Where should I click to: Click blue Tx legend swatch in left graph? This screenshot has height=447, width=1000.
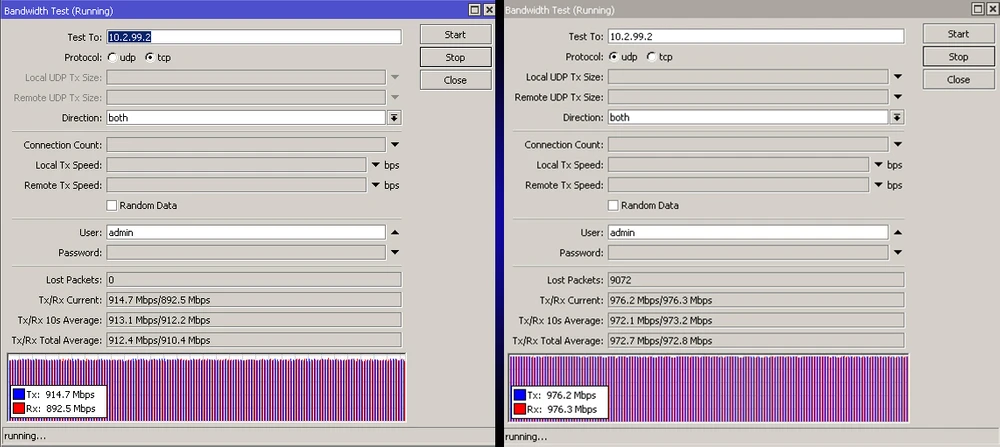pyautogui.click(x=19, y=395)
